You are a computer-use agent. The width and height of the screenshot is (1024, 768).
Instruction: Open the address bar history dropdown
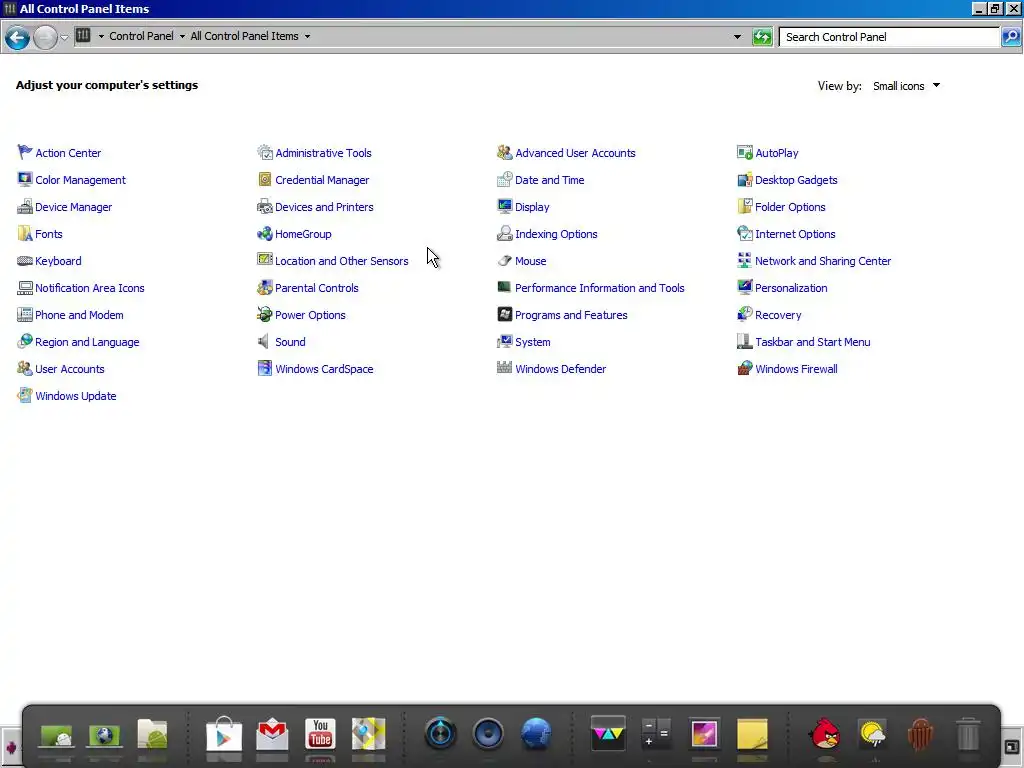(x=737, y=37)
